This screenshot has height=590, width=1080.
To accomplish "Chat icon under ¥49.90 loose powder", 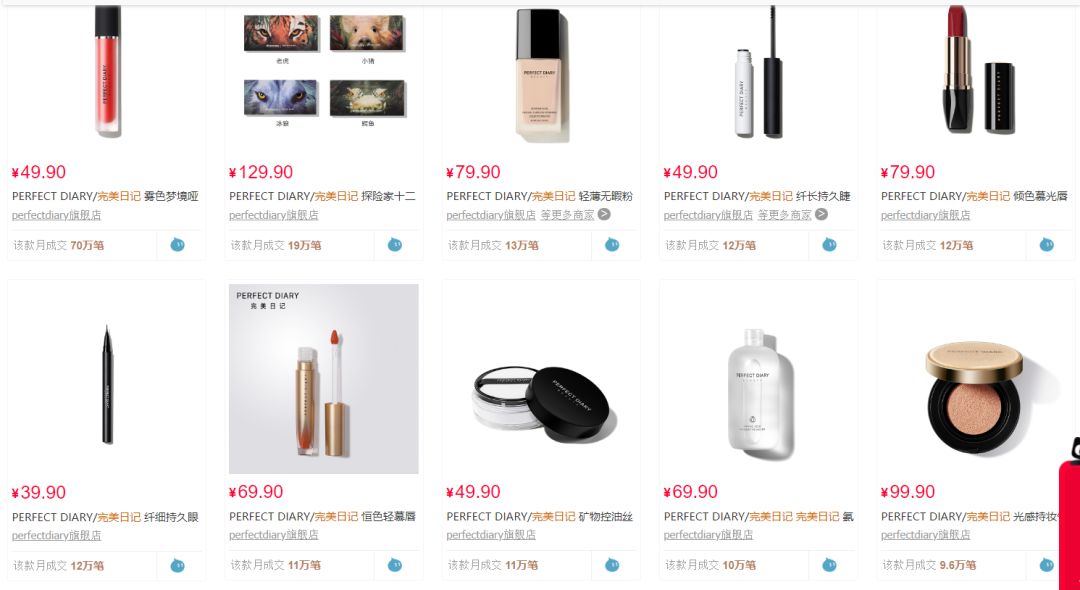I will [x=612, y=565].
